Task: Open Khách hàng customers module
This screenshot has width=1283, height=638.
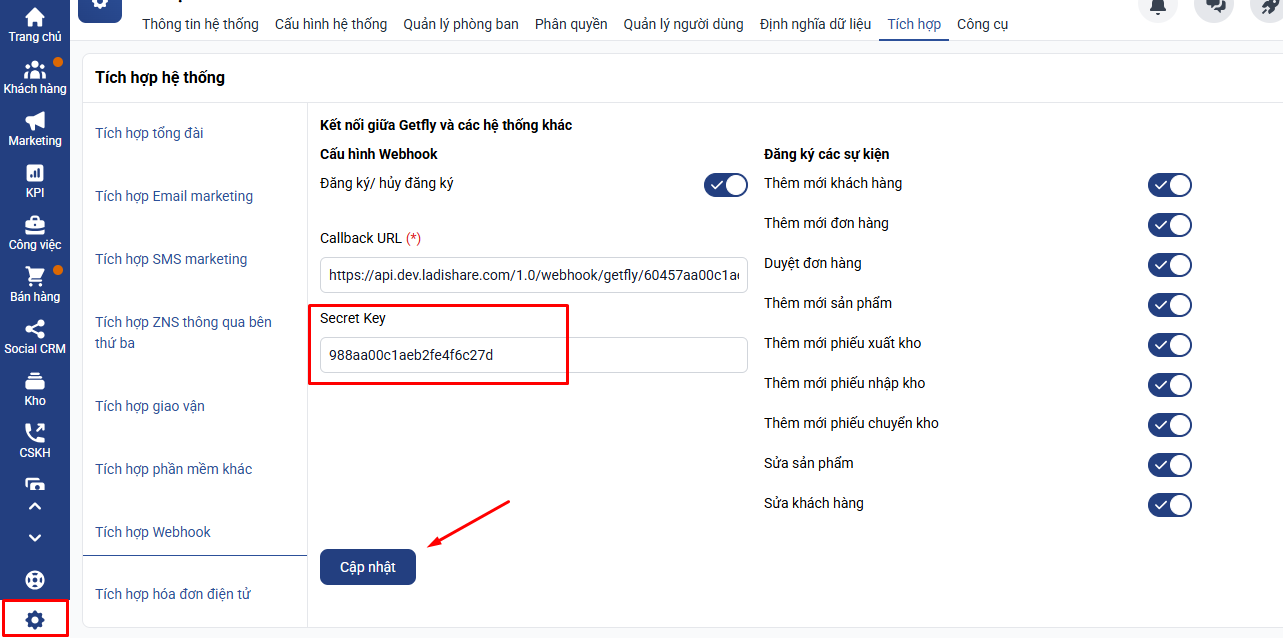Action: [35, 76]
